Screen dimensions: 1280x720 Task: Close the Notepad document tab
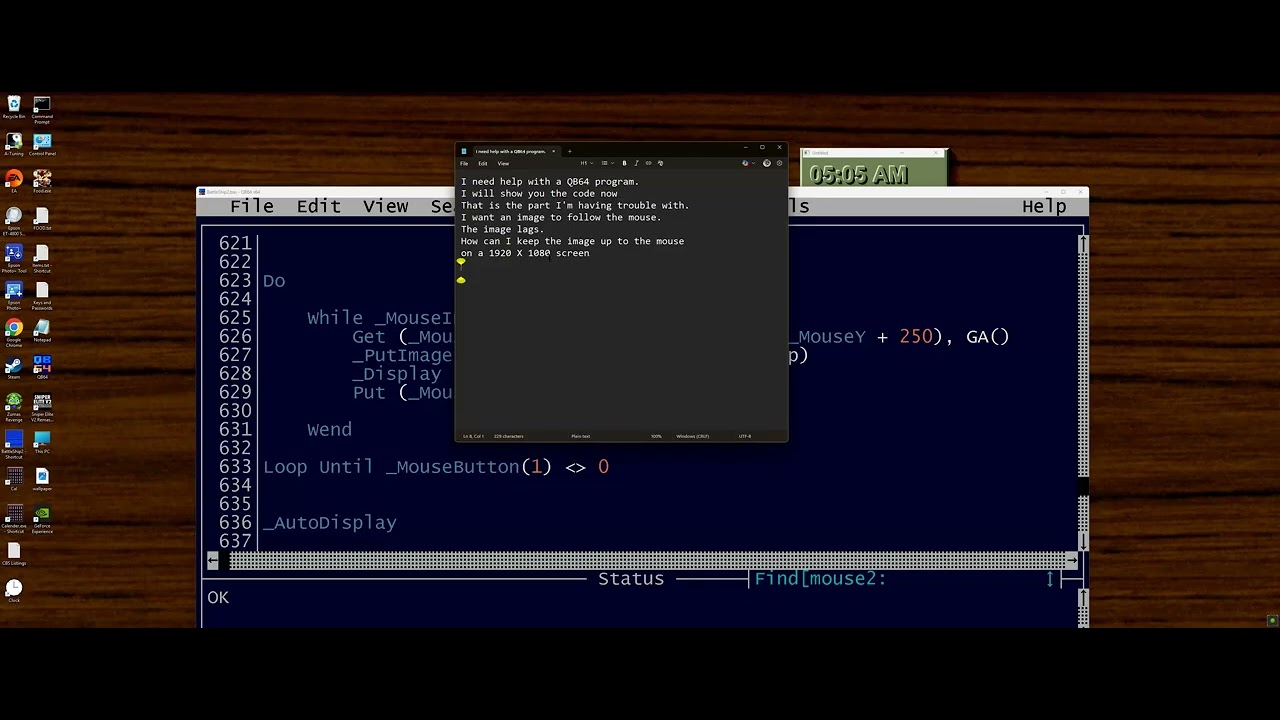(x=553, y=151)
